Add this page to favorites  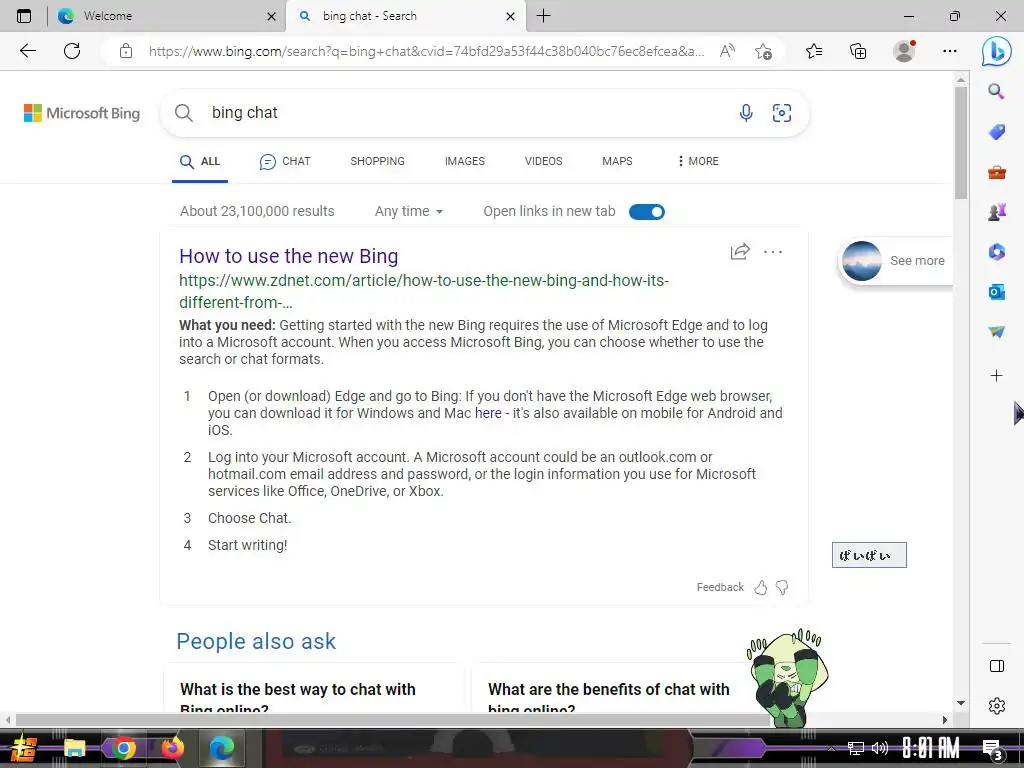(x=763, y=51)
